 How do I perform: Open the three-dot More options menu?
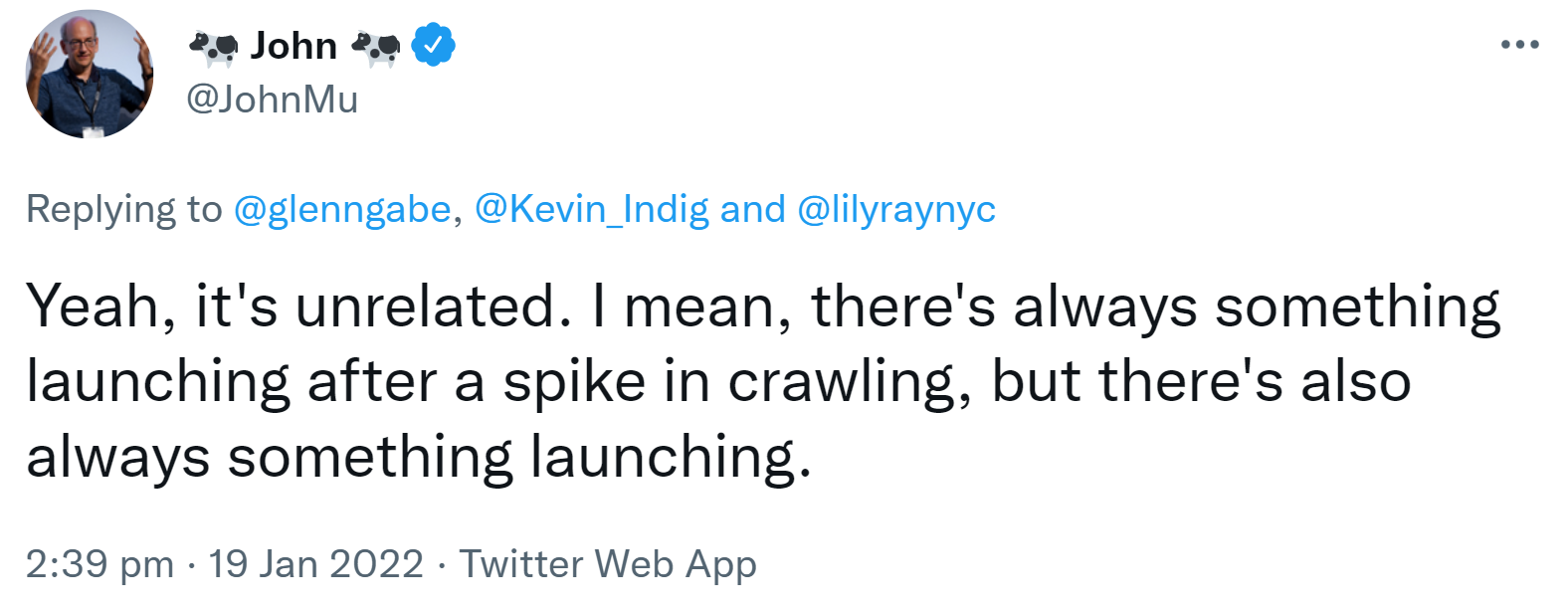click(x=1520, y=45)
